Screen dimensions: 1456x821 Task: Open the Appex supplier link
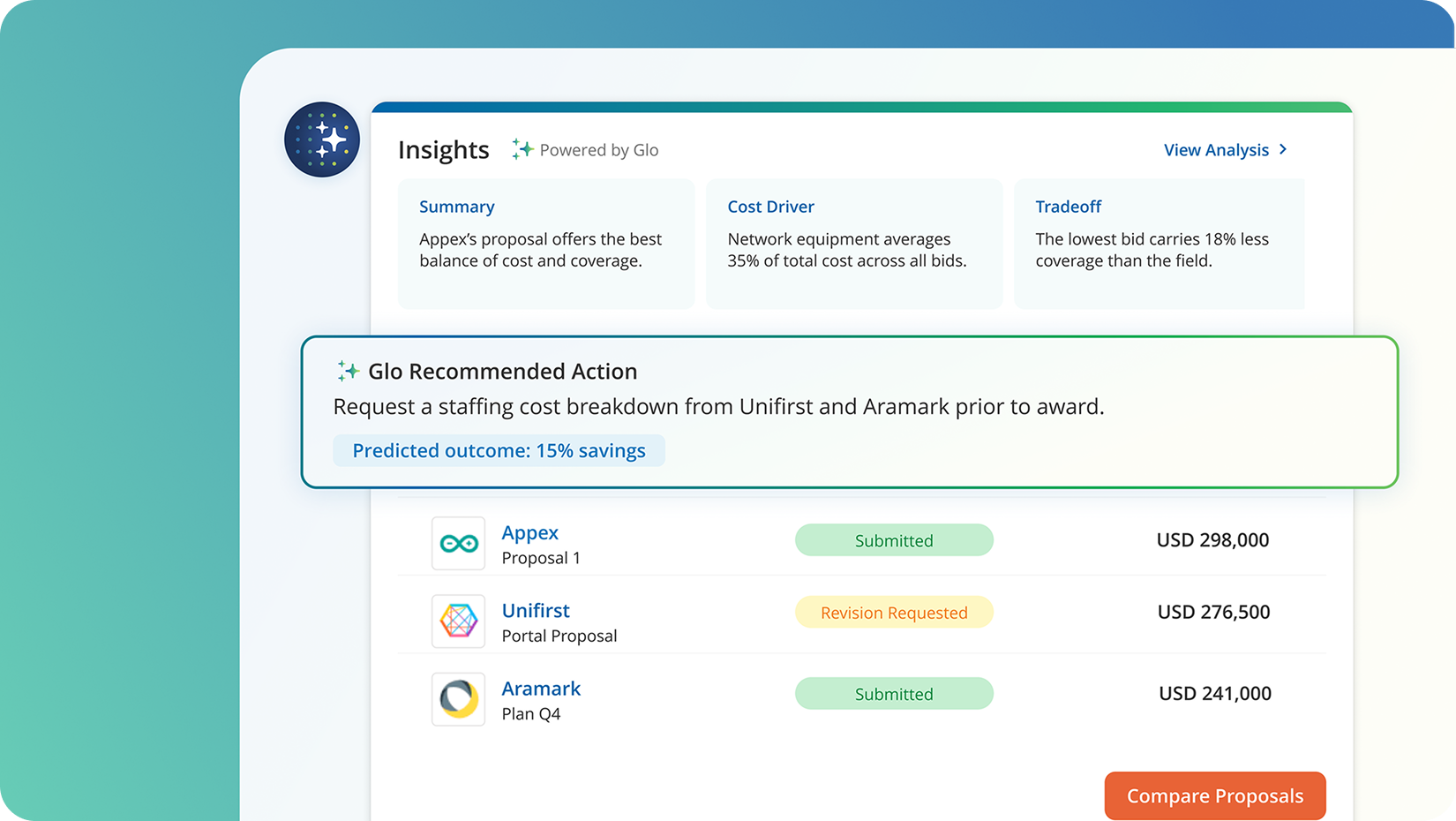(x=530, y=532)
